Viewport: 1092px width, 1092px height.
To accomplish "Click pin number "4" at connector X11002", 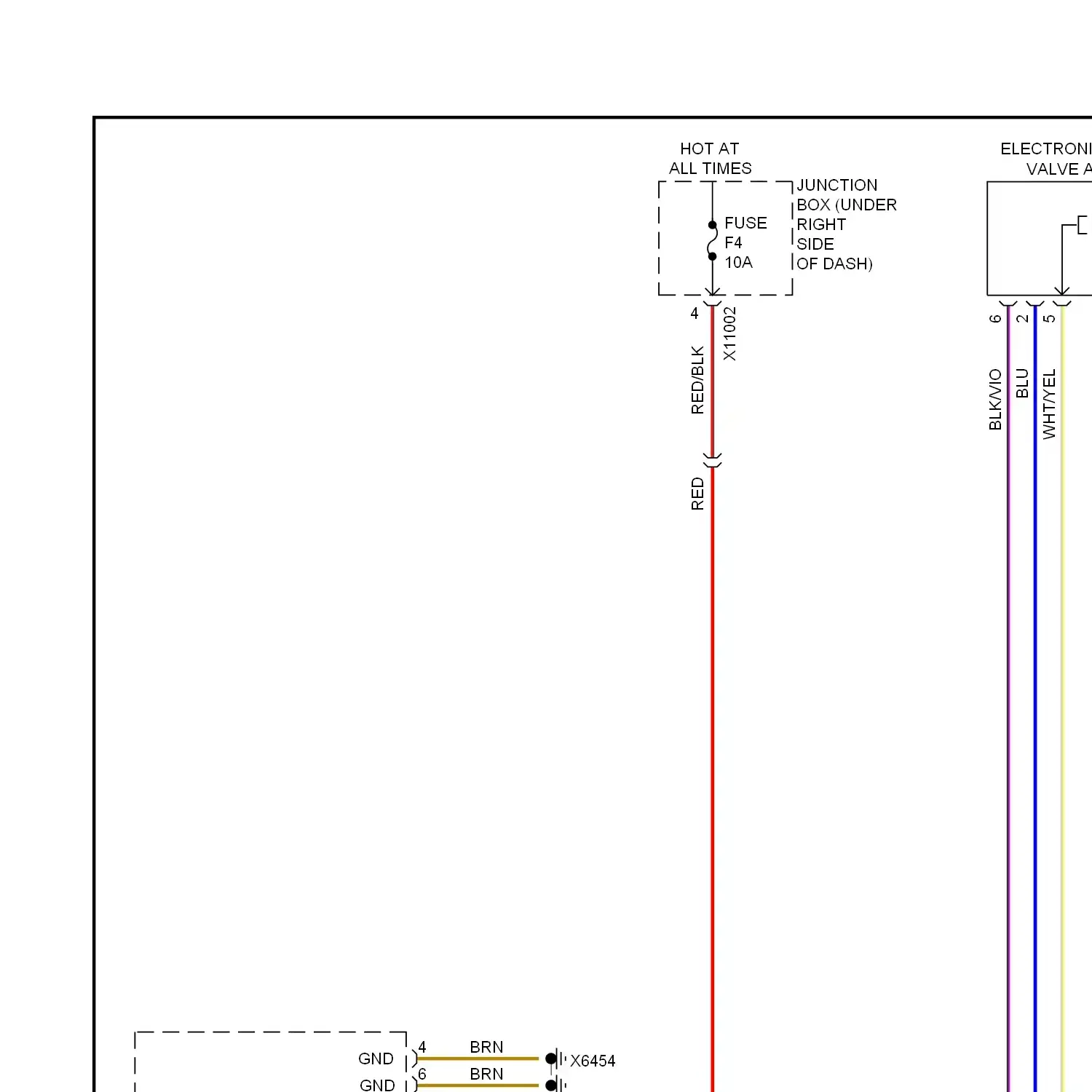I will point(695,313).
